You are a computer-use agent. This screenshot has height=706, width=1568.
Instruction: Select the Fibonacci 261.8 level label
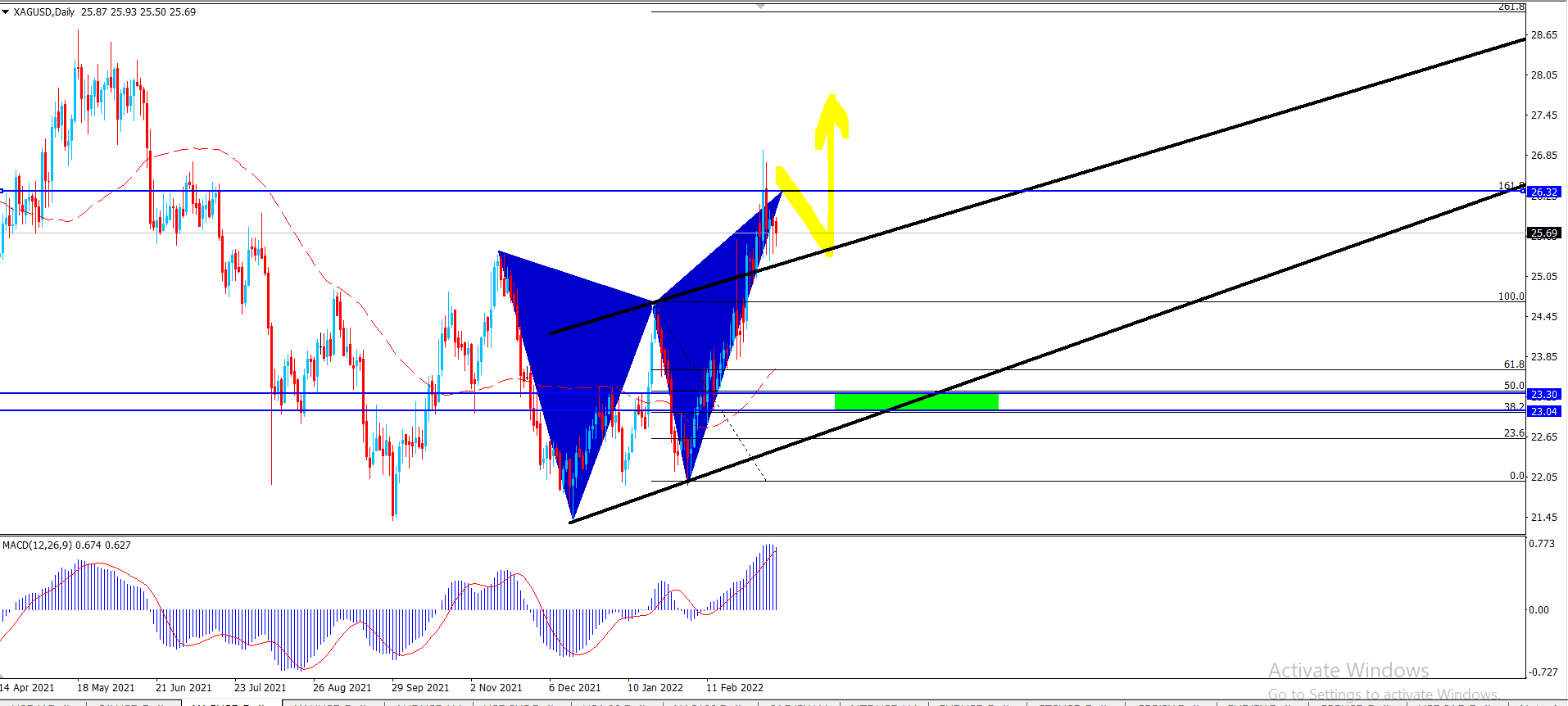point(1511,7)
